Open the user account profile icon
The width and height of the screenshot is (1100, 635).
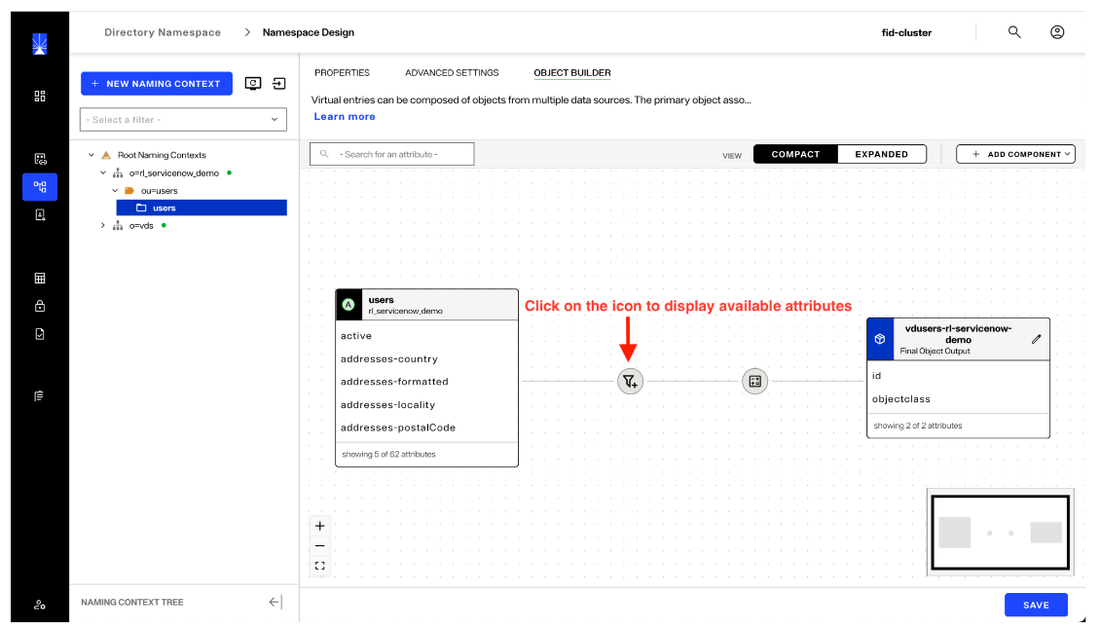coord(1057,32)
